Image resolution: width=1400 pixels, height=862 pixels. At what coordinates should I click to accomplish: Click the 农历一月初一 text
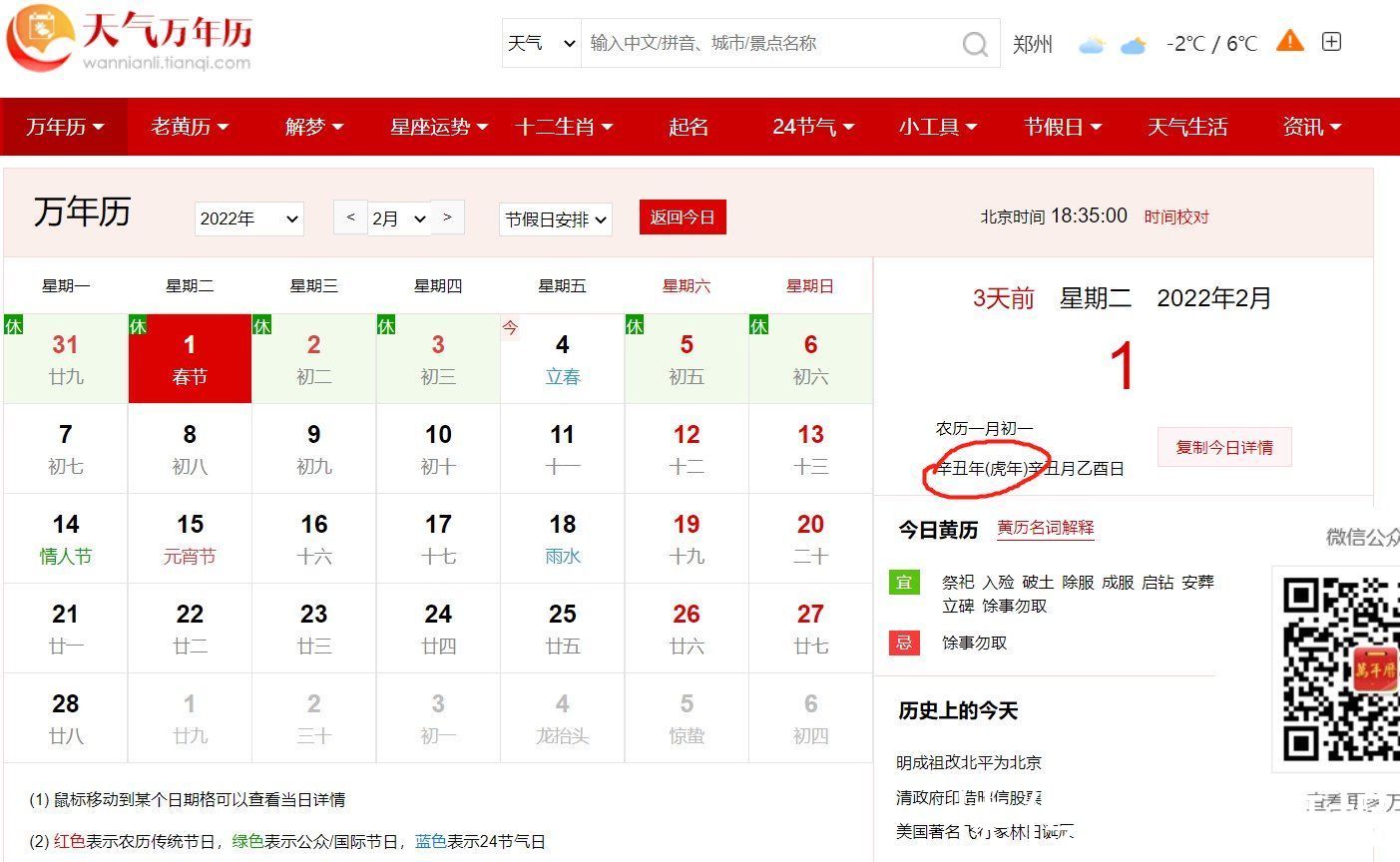(984, 429)
